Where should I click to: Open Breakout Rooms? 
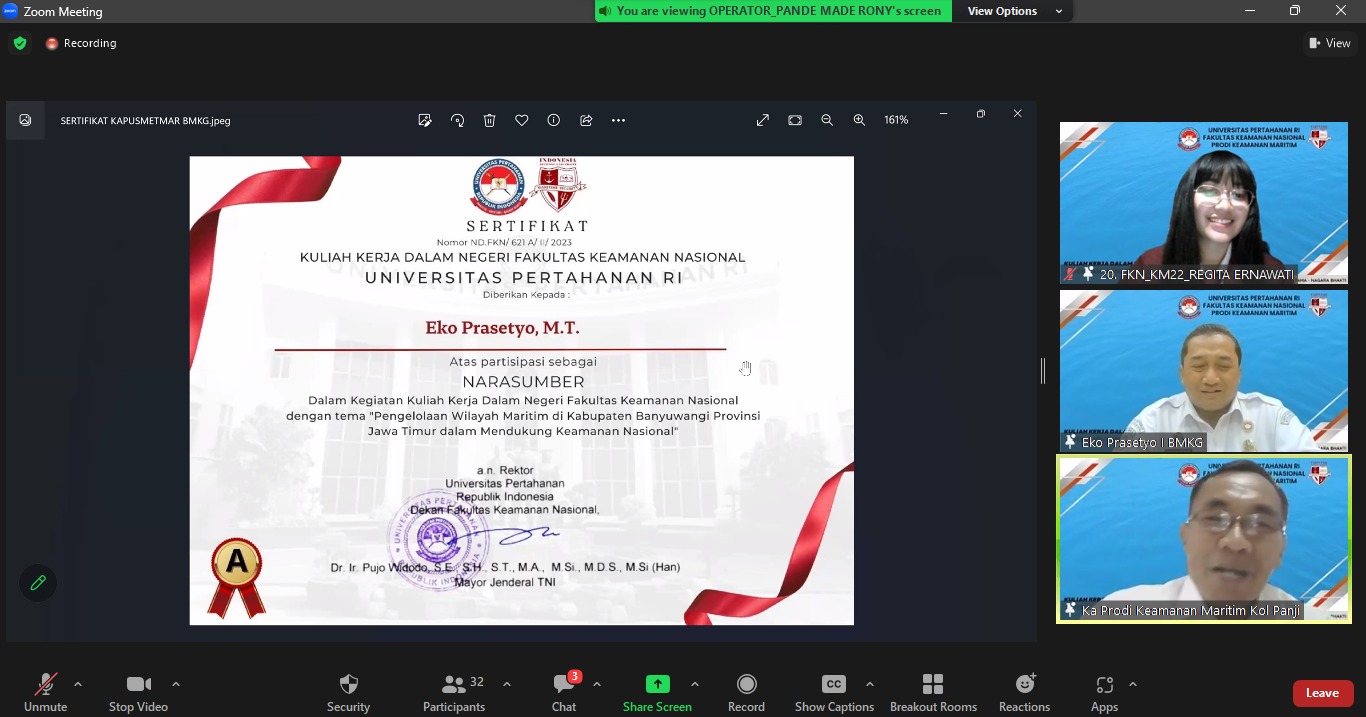coord(933,693)
